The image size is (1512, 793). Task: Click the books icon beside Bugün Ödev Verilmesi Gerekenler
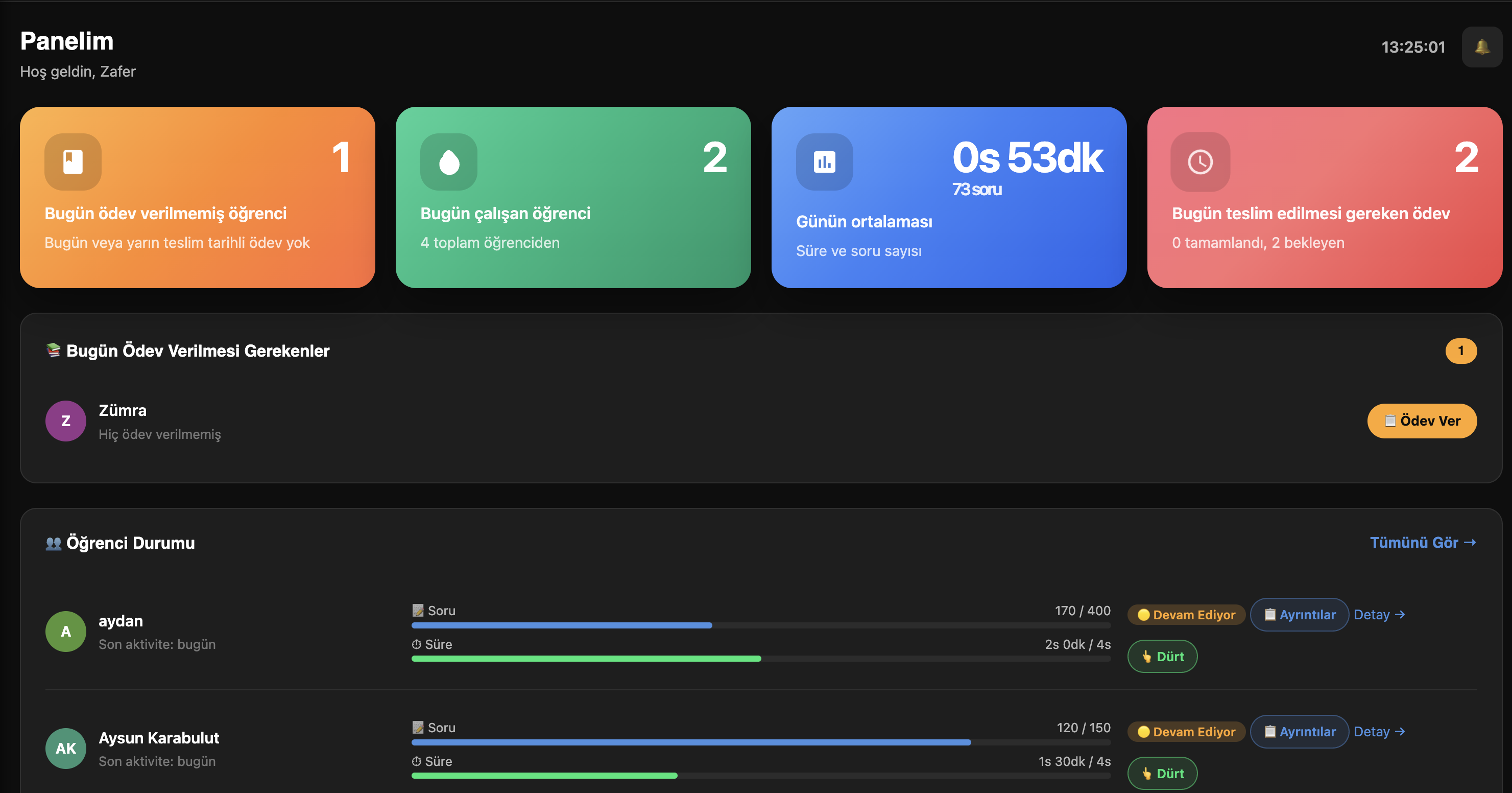click(54, 350)
